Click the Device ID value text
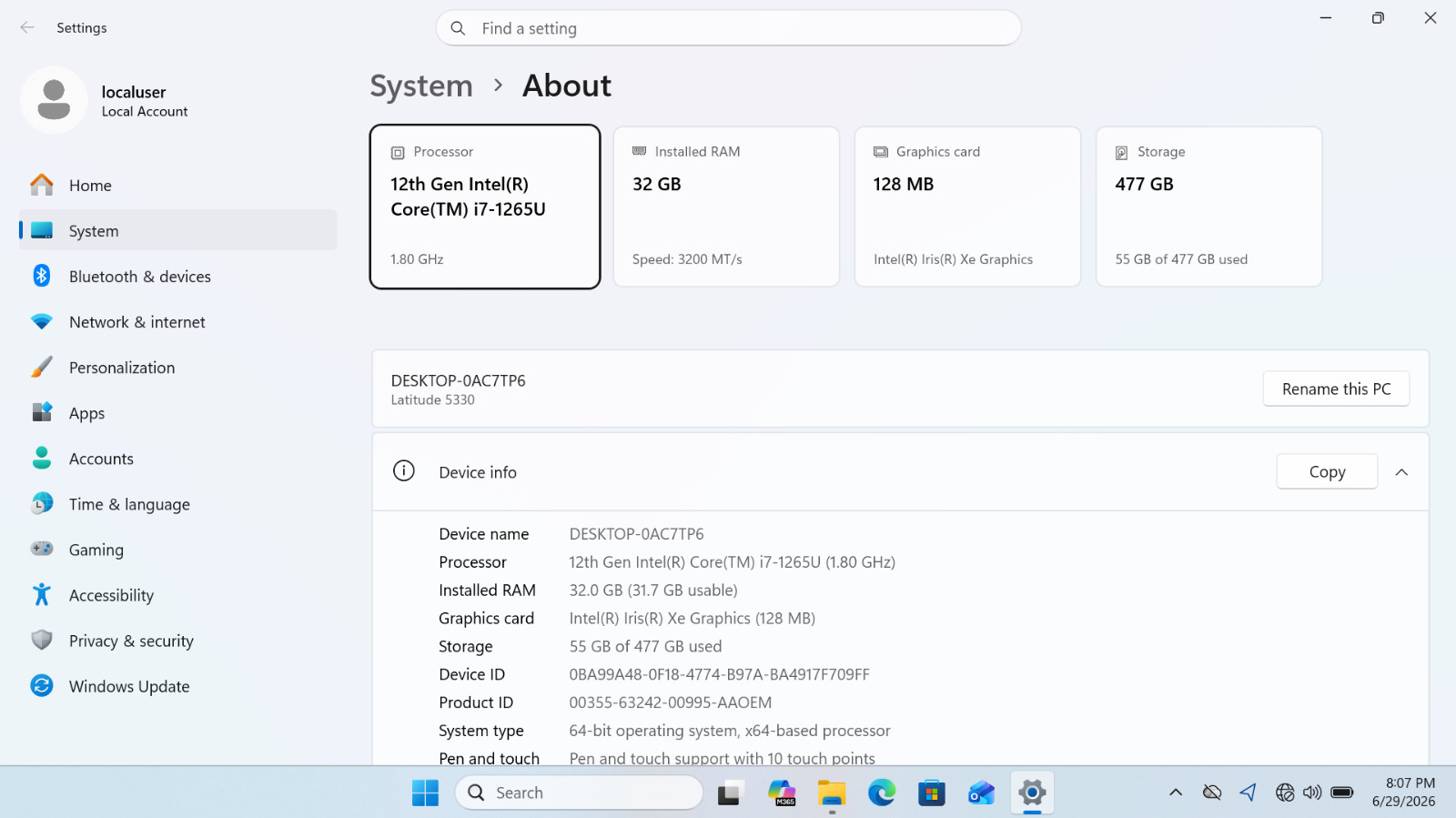 719,674
